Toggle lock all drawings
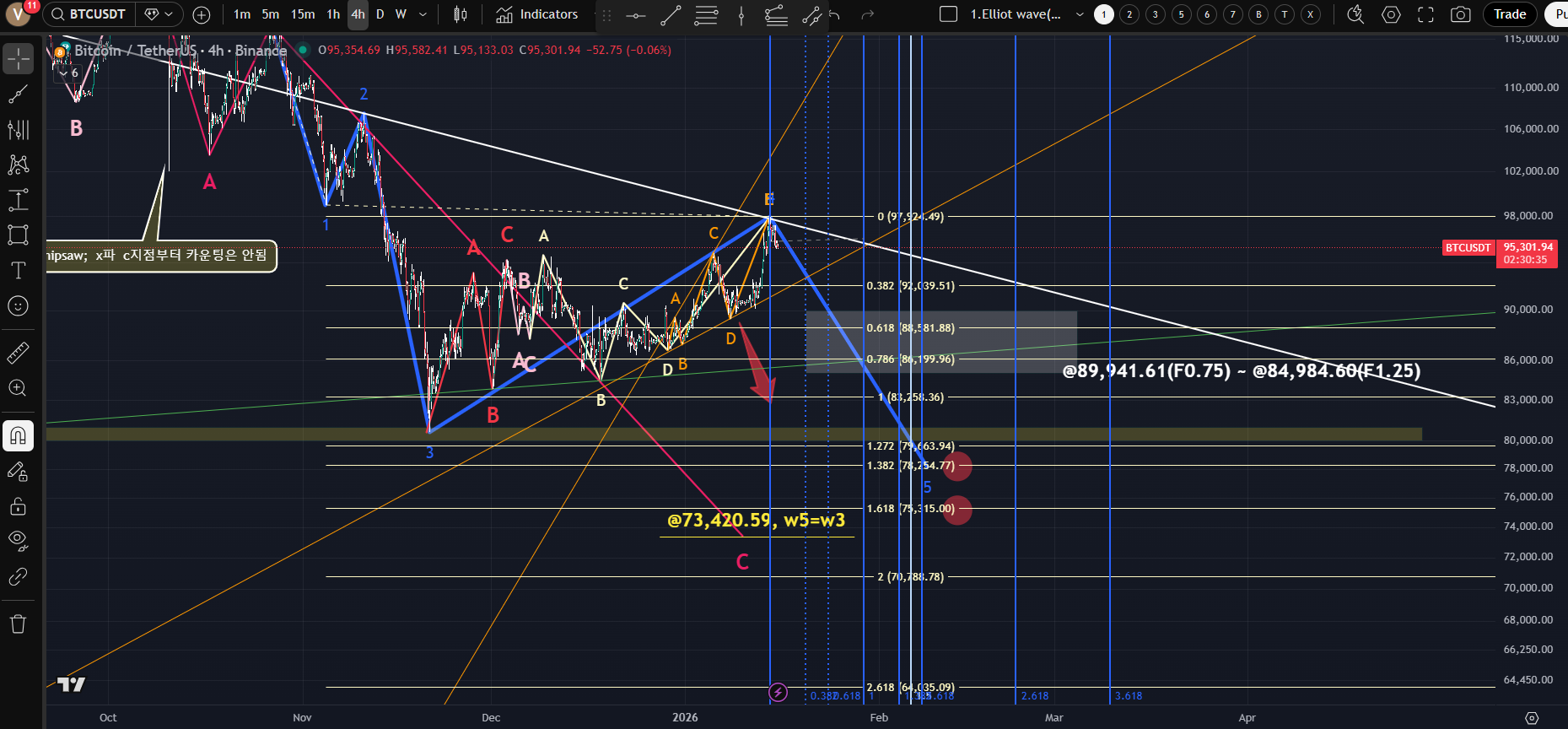 coord(19,506)
